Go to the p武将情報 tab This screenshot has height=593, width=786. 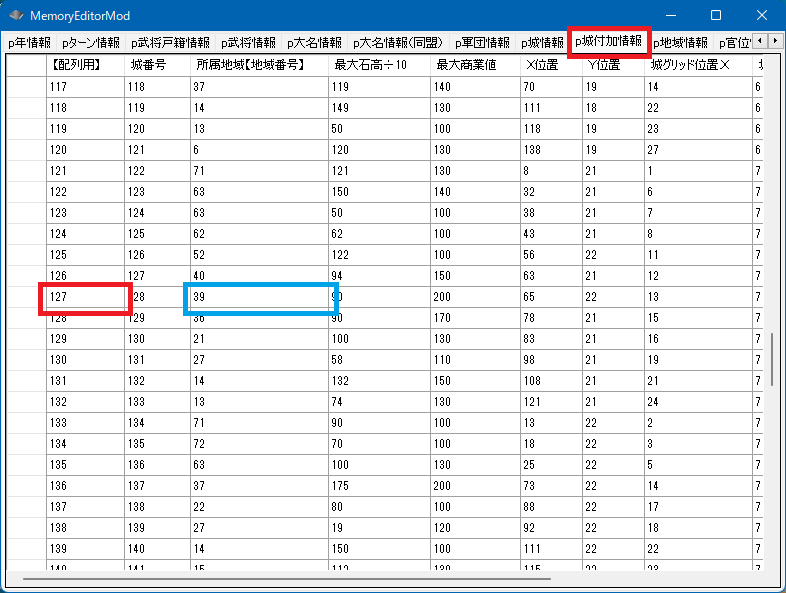pyautogui.click(x=247, y=43)
